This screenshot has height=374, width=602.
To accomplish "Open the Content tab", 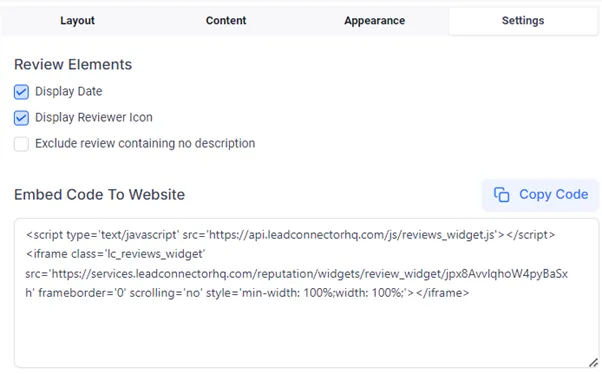I will pos(226,21).
